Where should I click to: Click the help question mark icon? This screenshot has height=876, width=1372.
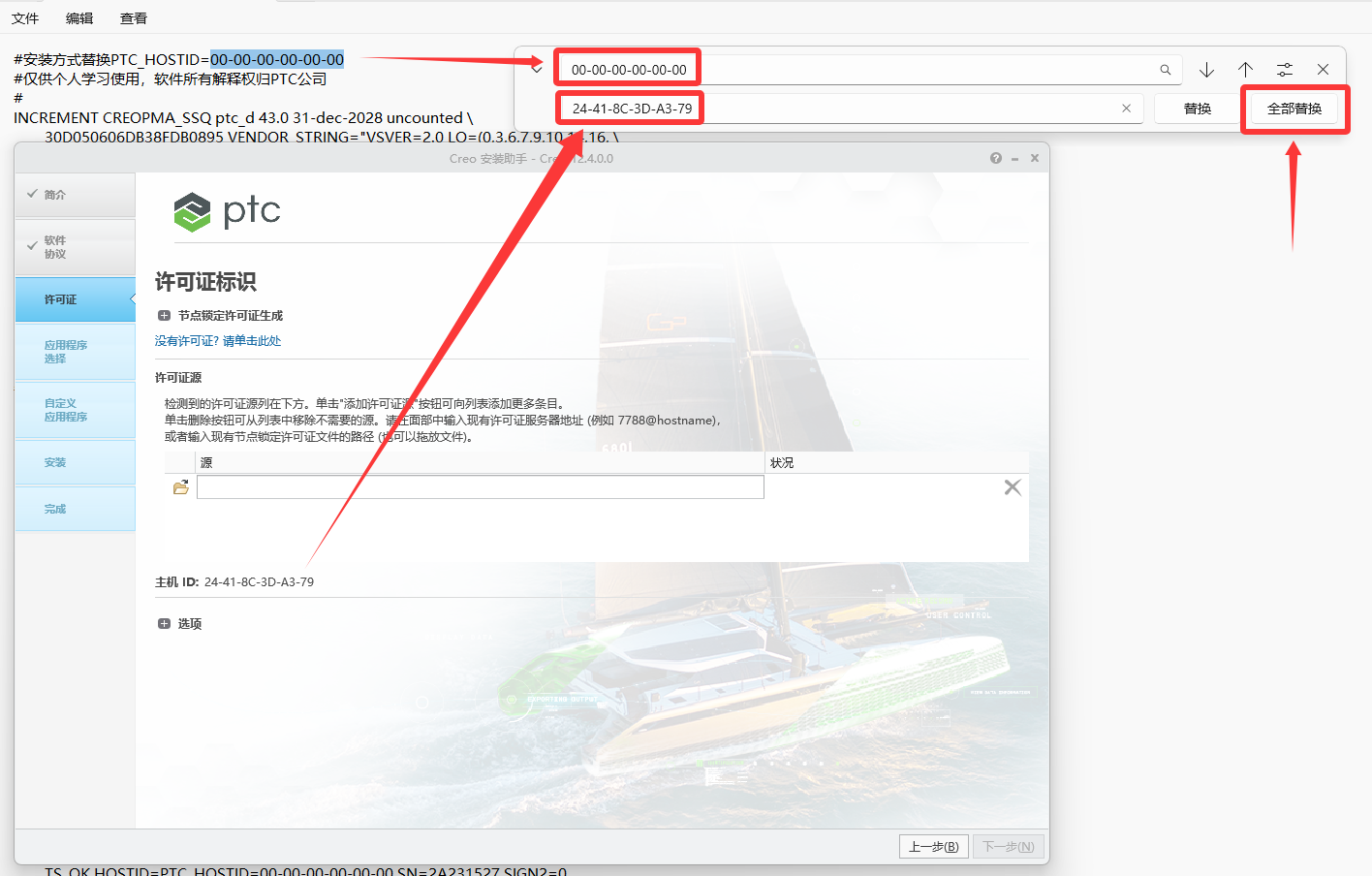995,157
